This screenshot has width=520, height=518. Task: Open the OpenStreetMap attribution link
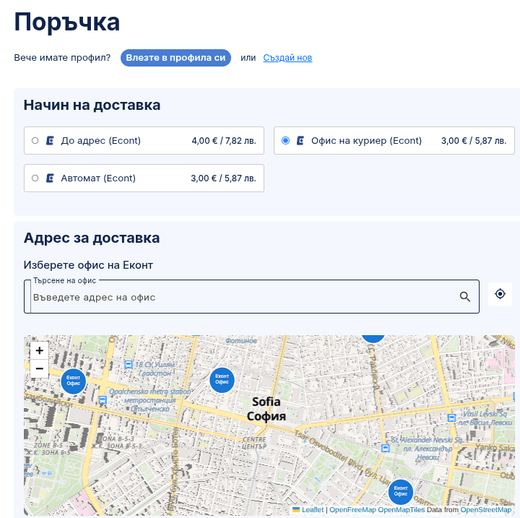point(486,510)
